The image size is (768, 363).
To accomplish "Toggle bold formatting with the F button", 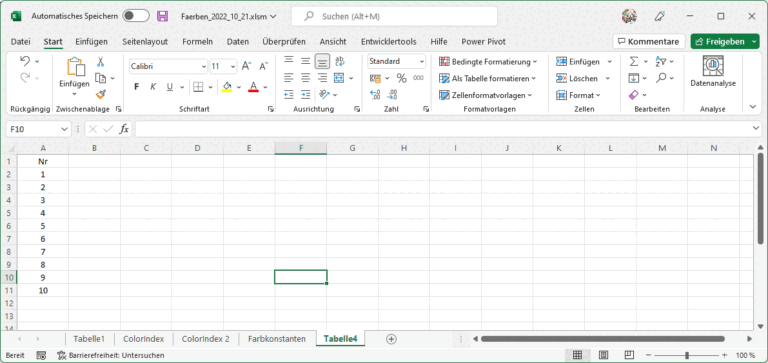I will coord(137,87).
